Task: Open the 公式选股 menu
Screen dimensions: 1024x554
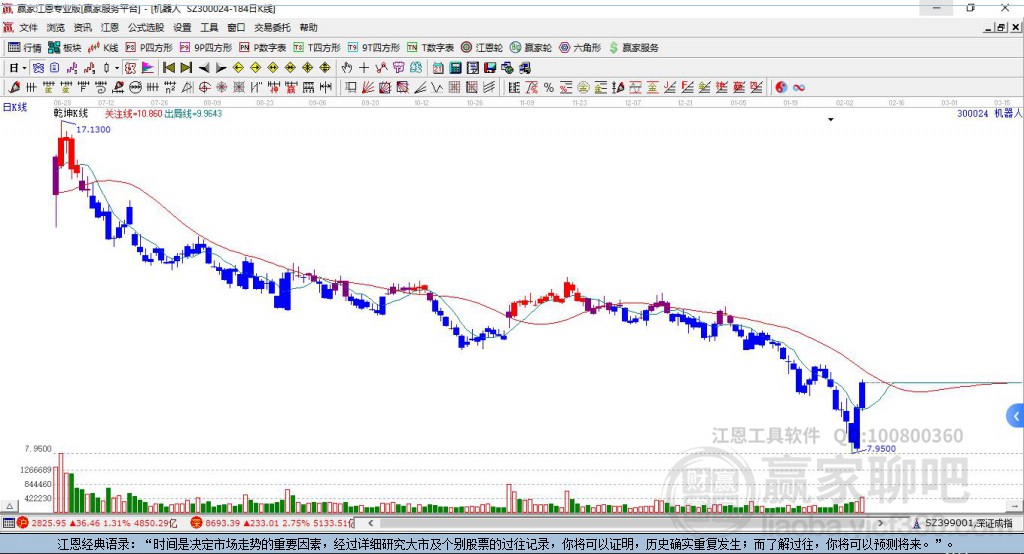Action: [146, 27]
